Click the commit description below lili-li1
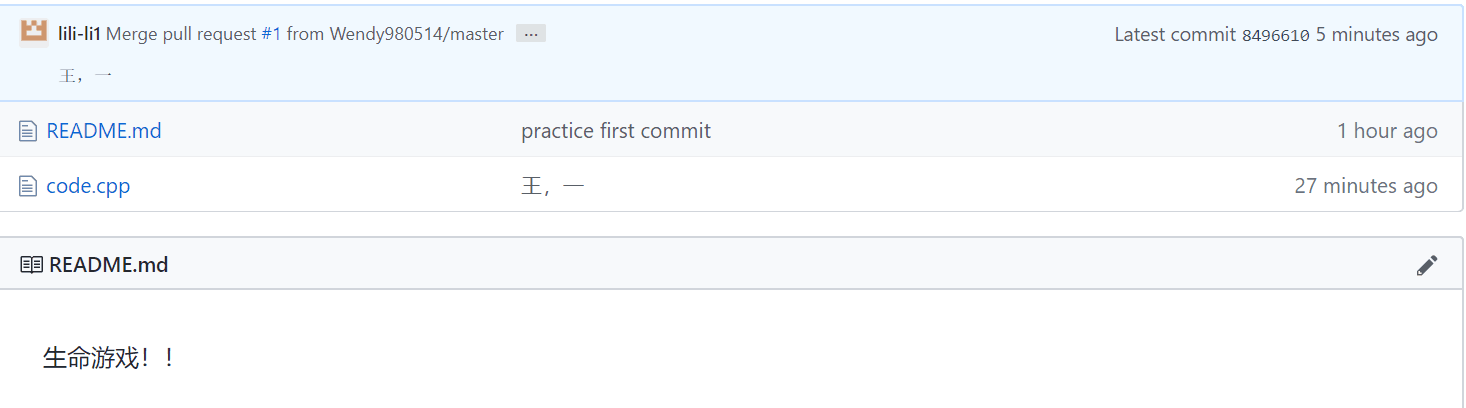Image resolution: width=1466 pixels, height=408 pixels. (85, 76)
